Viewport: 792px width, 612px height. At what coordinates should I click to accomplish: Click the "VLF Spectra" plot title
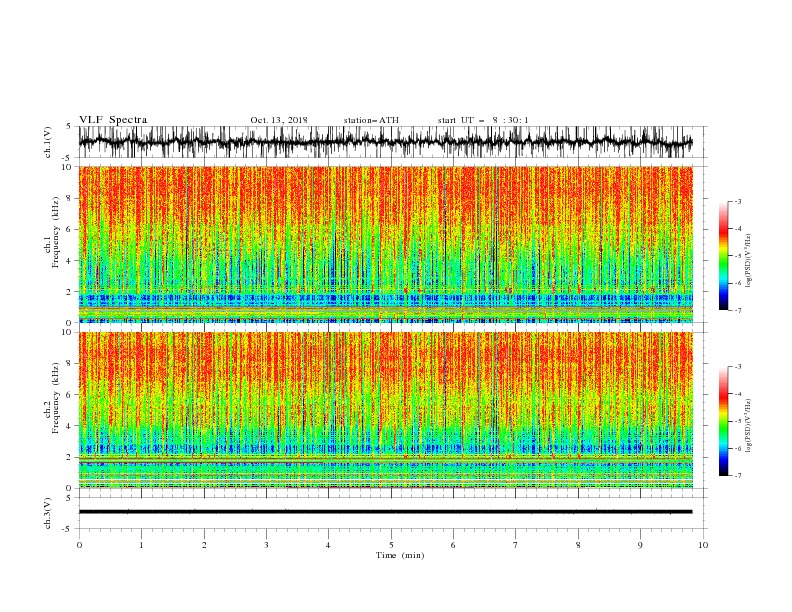click(113, 120)
